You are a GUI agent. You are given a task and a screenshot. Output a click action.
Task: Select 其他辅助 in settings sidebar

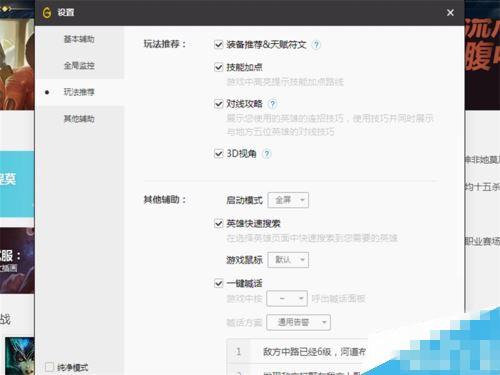pyautogui.click(x=79, y=119)
